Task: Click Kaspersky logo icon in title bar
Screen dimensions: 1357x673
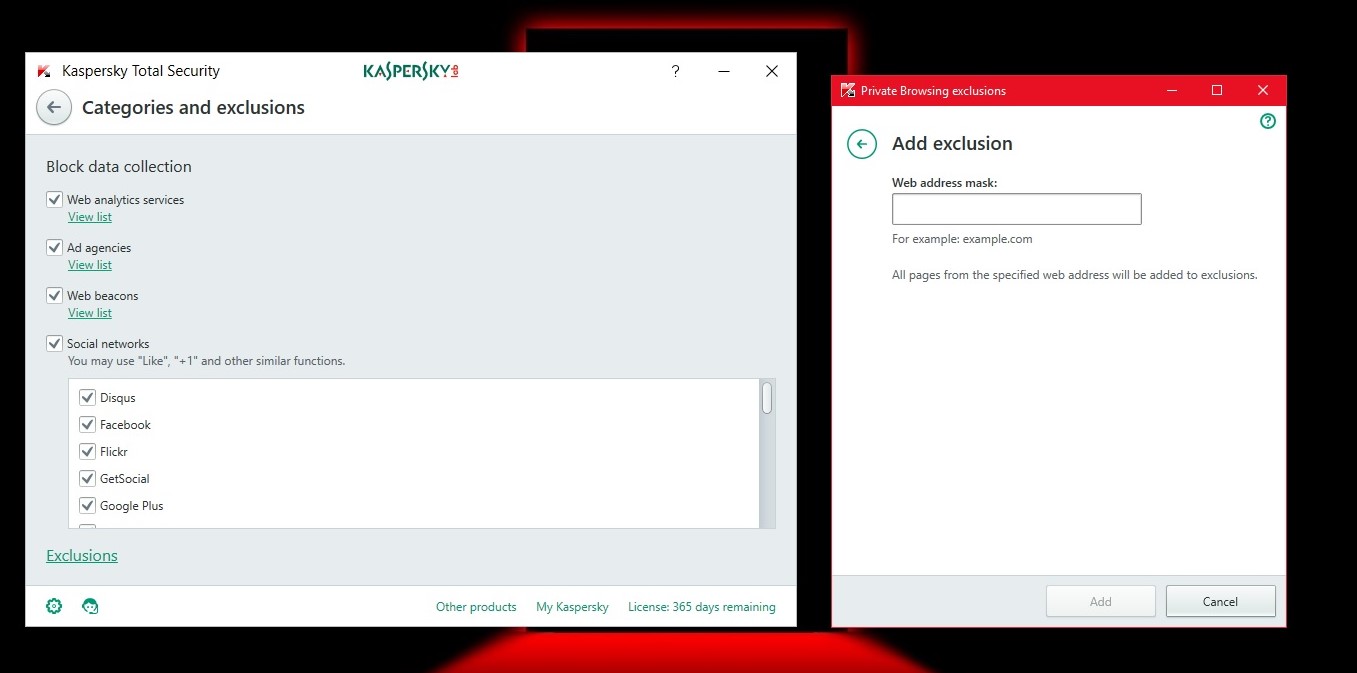Action: [44, 71]
